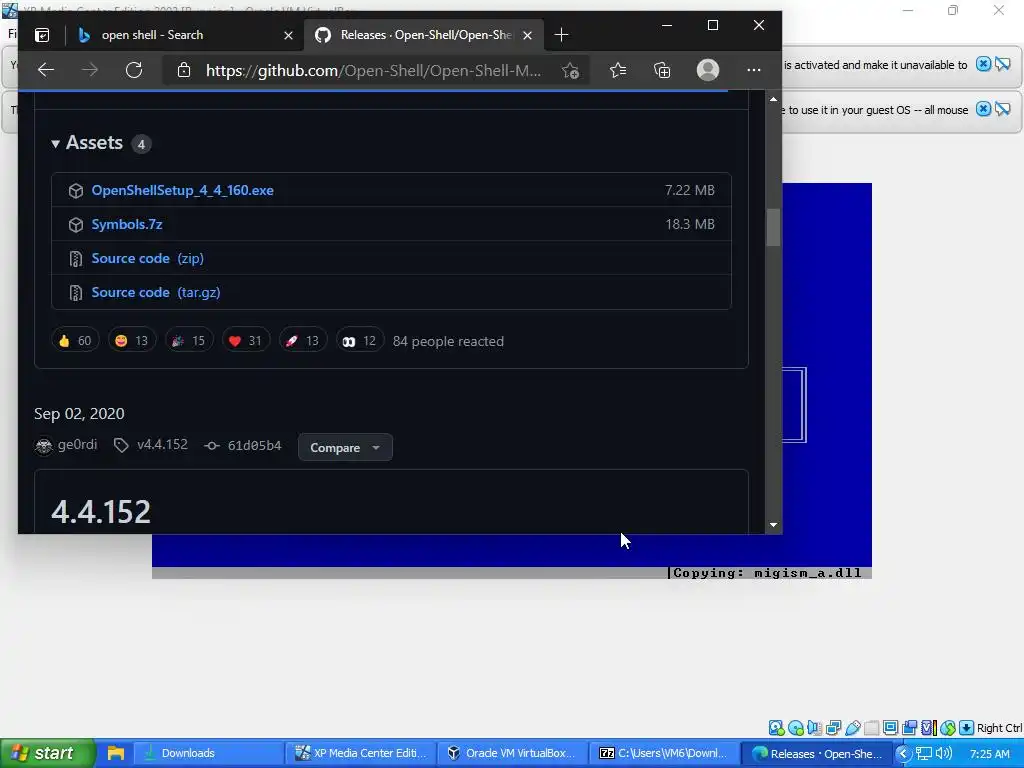Download Source code (zip)
The width and height of the screenshot is (1024, 768).
coord(148,258)
